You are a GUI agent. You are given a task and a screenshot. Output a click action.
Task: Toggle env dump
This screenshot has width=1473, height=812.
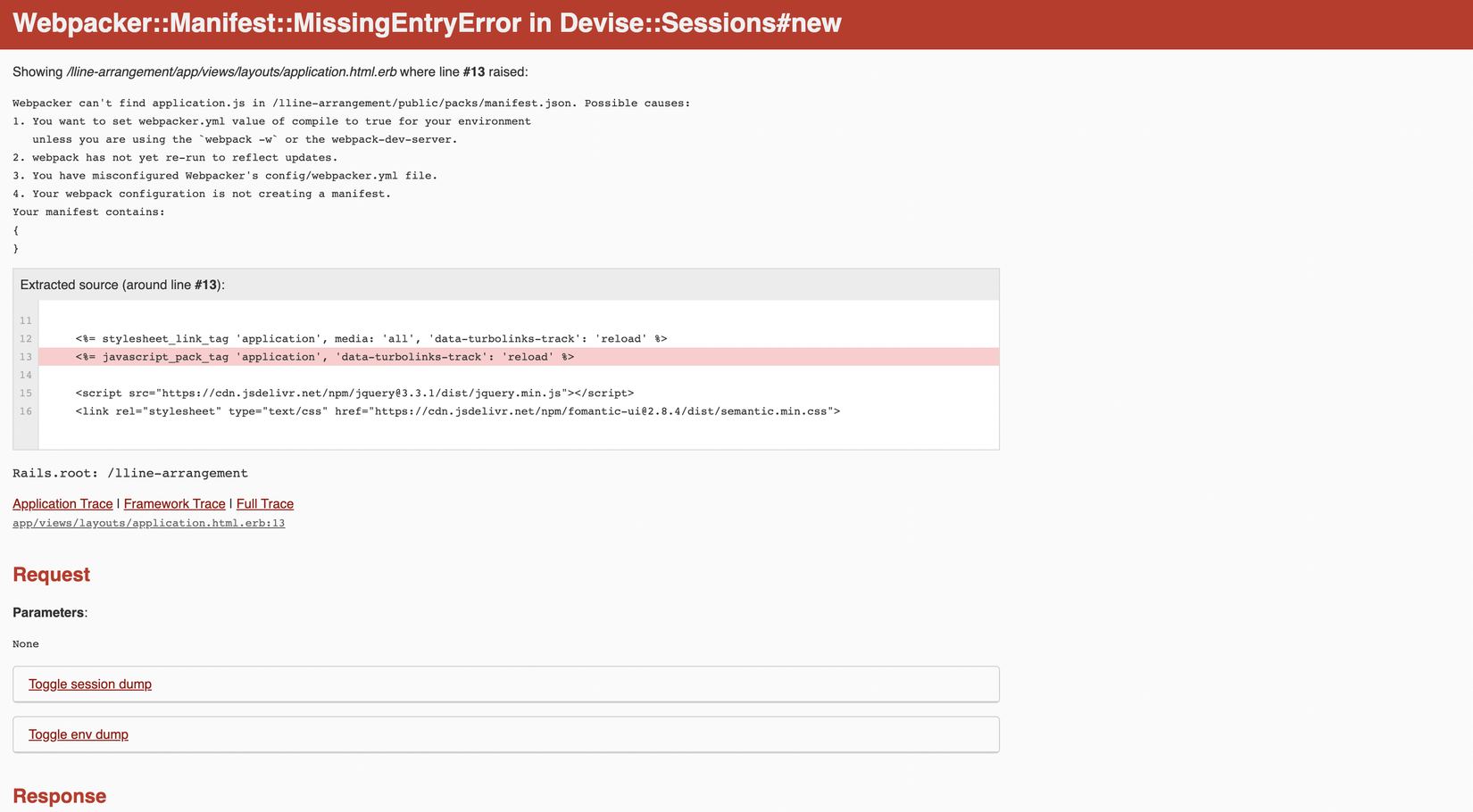click(79, 734)
